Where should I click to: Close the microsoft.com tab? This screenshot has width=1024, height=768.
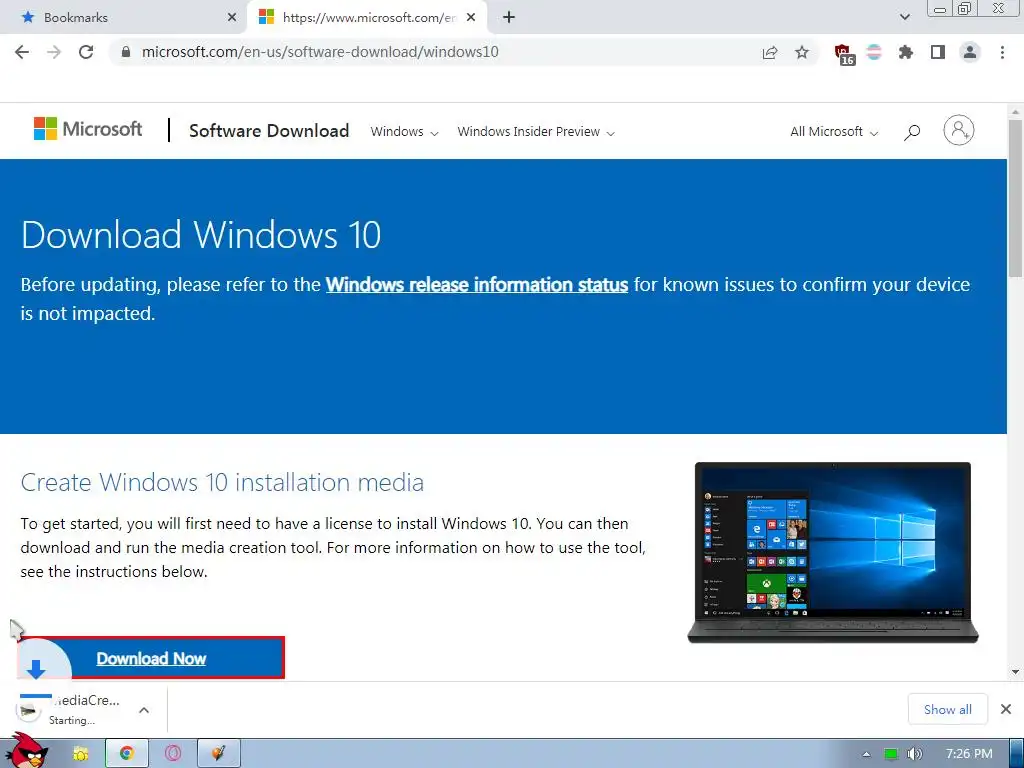(x=471, y=18)
